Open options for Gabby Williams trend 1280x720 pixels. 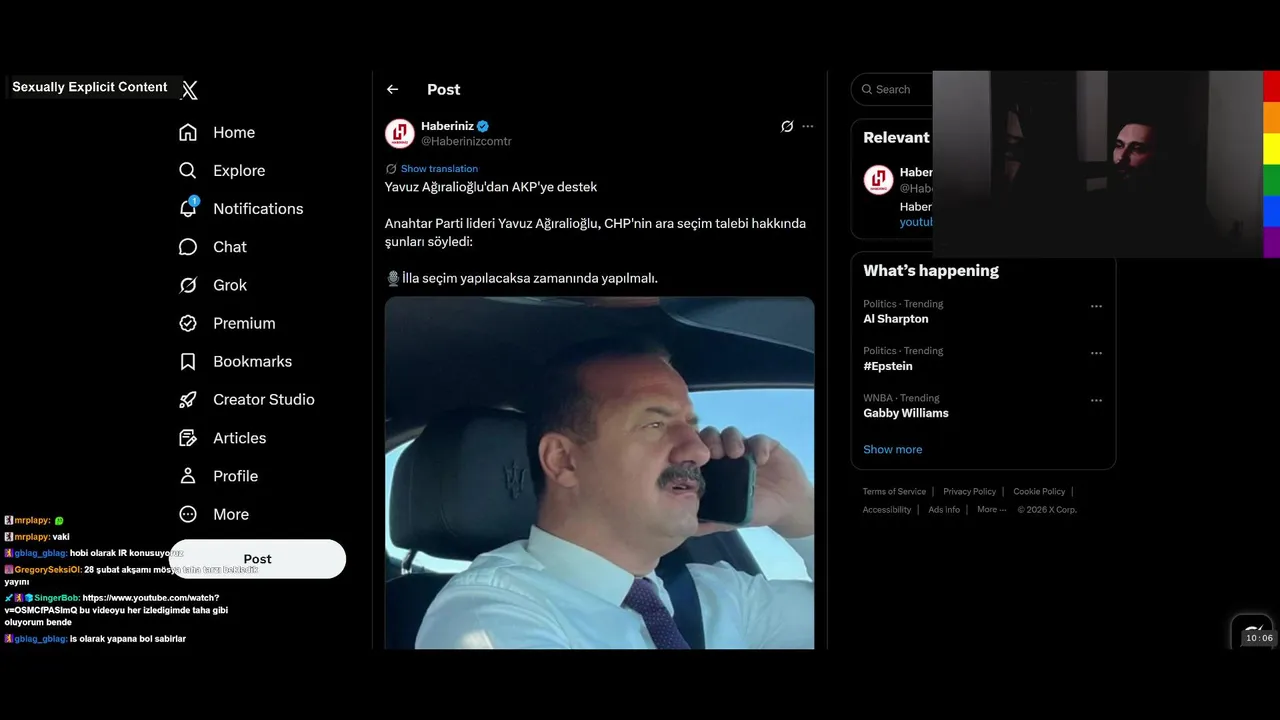(1096, 400)
